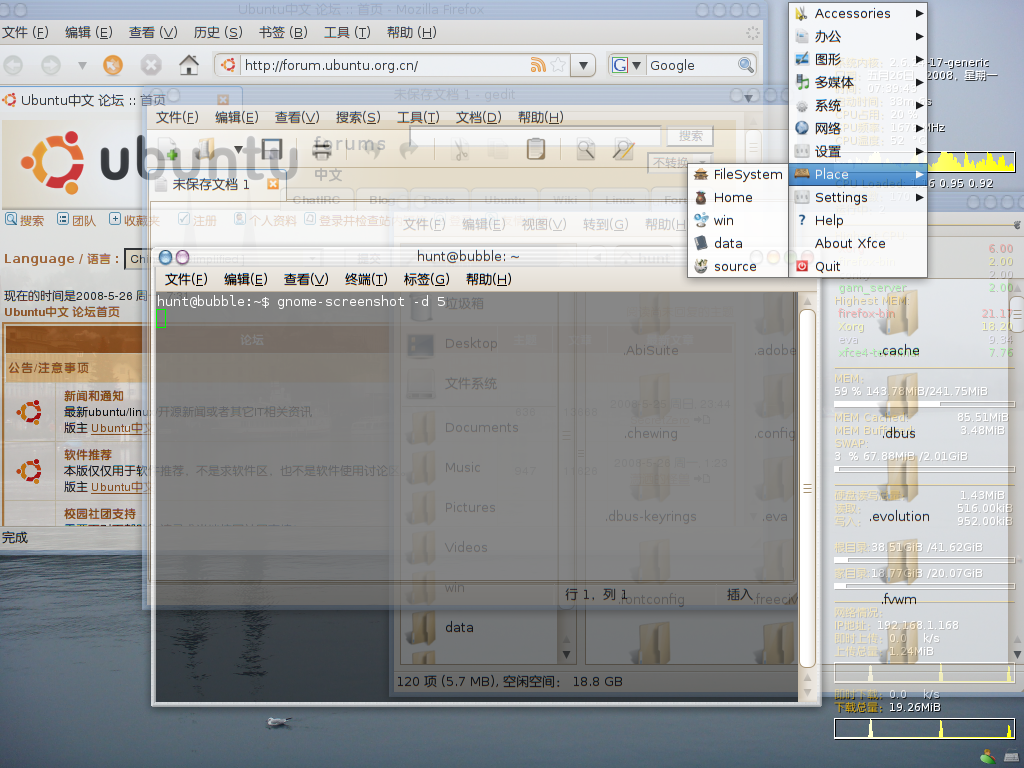Expand the 多媒体 submenu
Screen dimensions: 1024x768
pyautogui.click(x=858, y=82)
